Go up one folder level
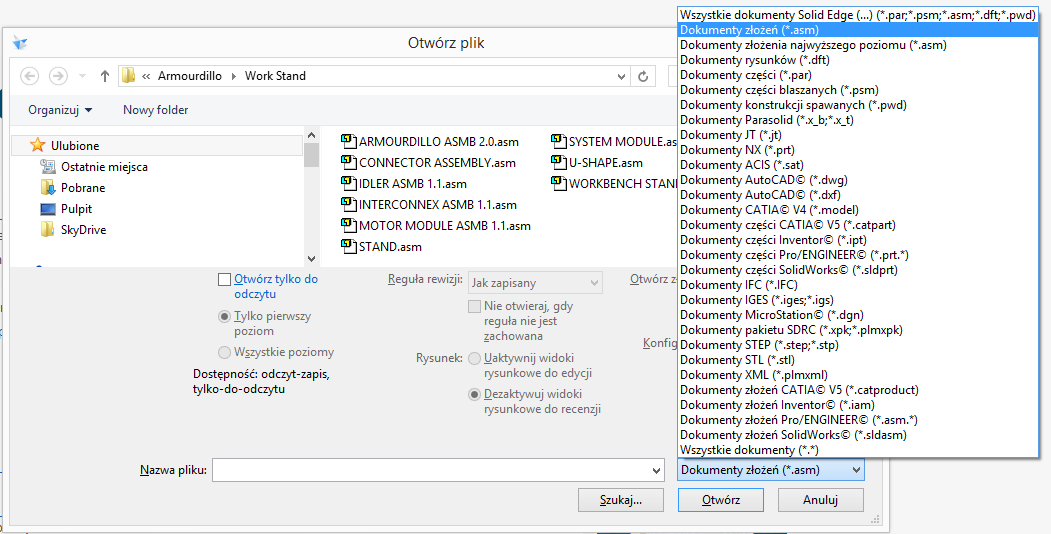Viewport: 1051px width, 534px height. (x=104, y=76)
